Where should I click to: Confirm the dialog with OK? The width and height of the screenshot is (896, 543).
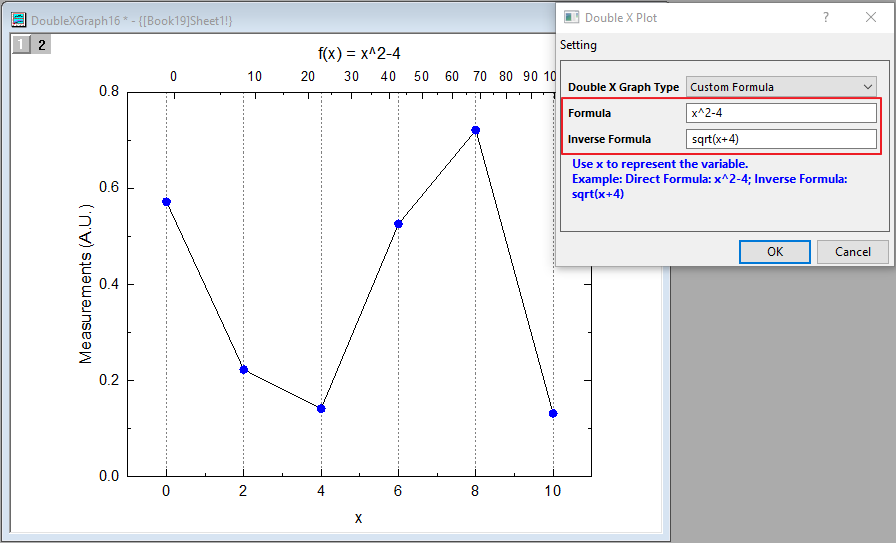click(775, 252)
